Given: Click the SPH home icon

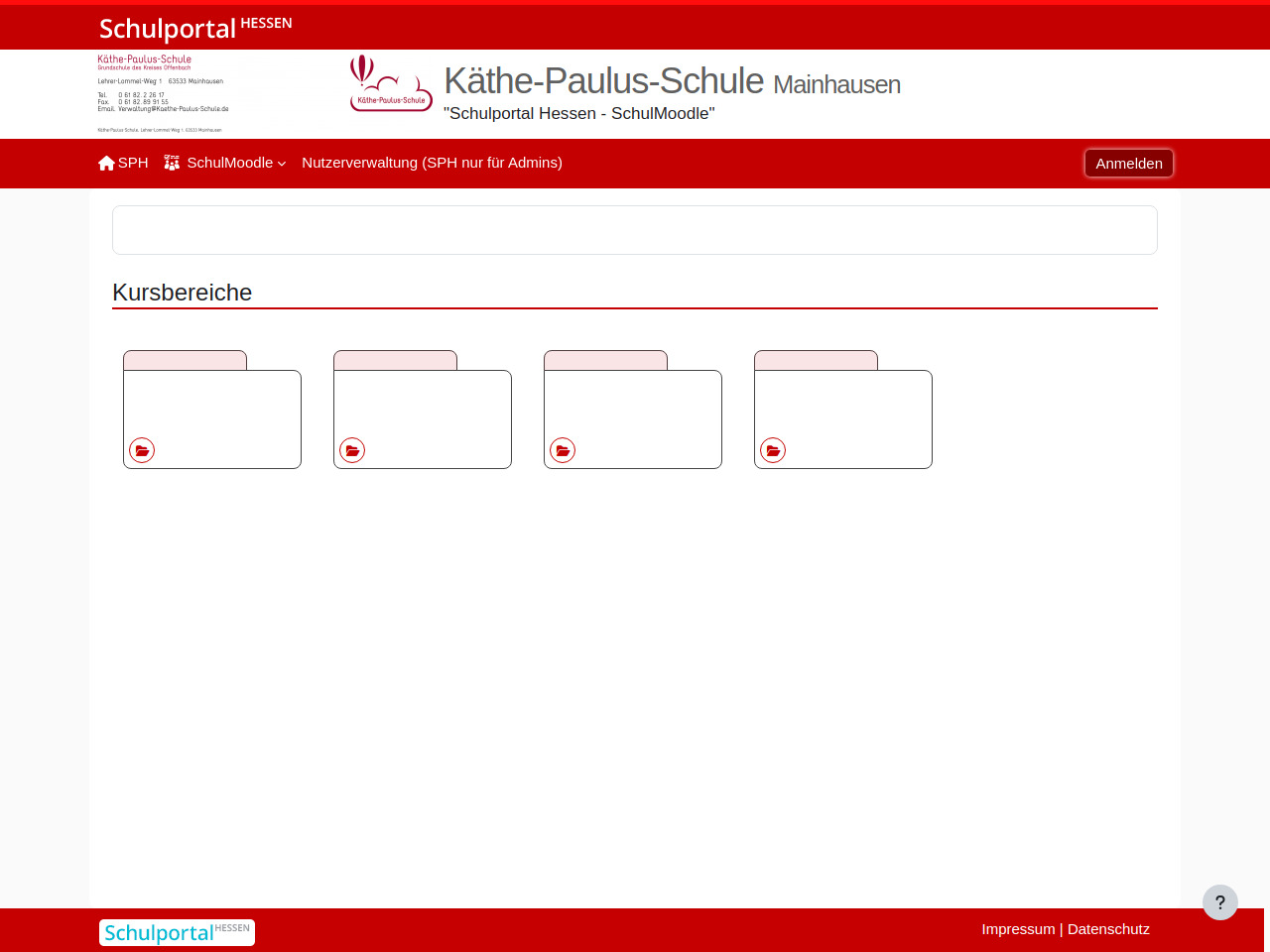Looking at the screenshot, I should pyautogui.click(x=106, y=164).
